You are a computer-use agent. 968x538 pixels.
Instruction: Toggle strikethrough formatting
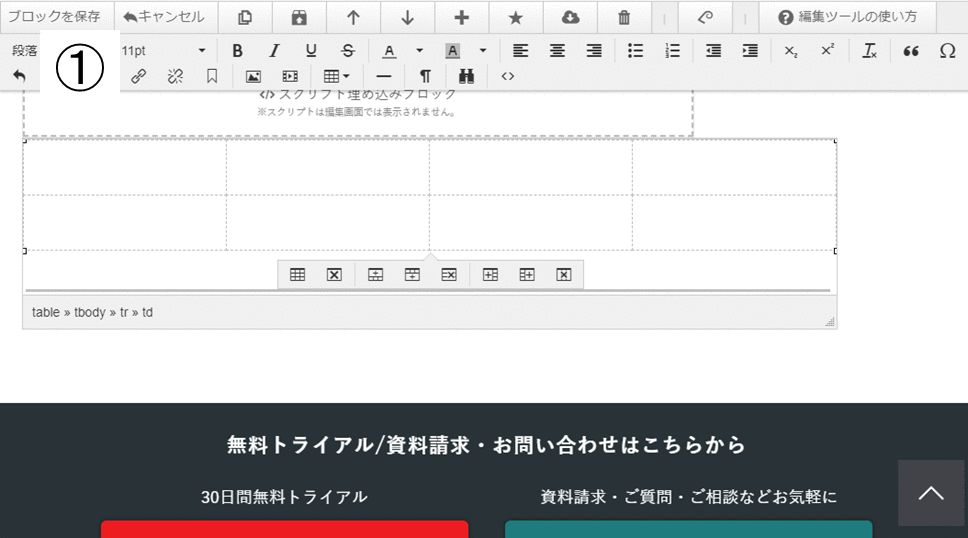tap(348, 51)
